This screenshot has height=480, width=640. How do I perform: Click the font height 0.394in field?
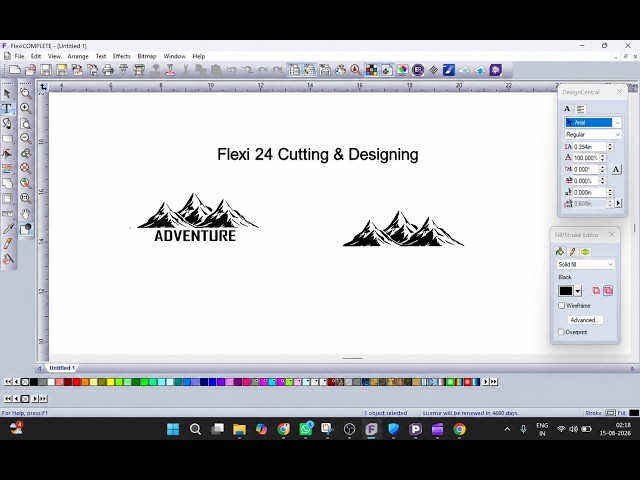[x=590, y=147]
